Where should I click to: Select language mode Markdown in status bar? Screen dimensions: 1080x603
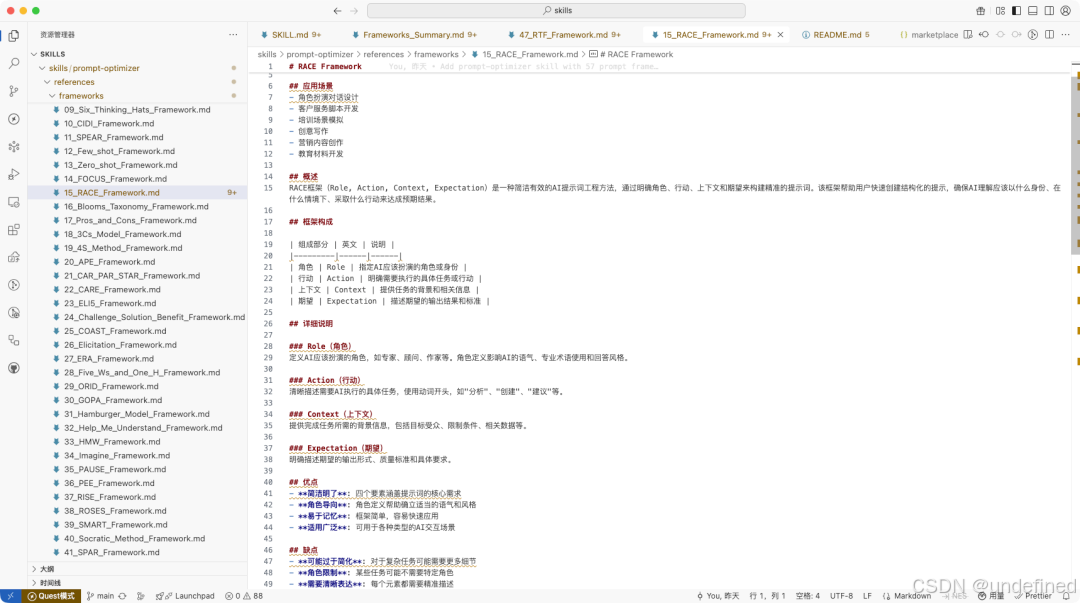tap(912, 596)
